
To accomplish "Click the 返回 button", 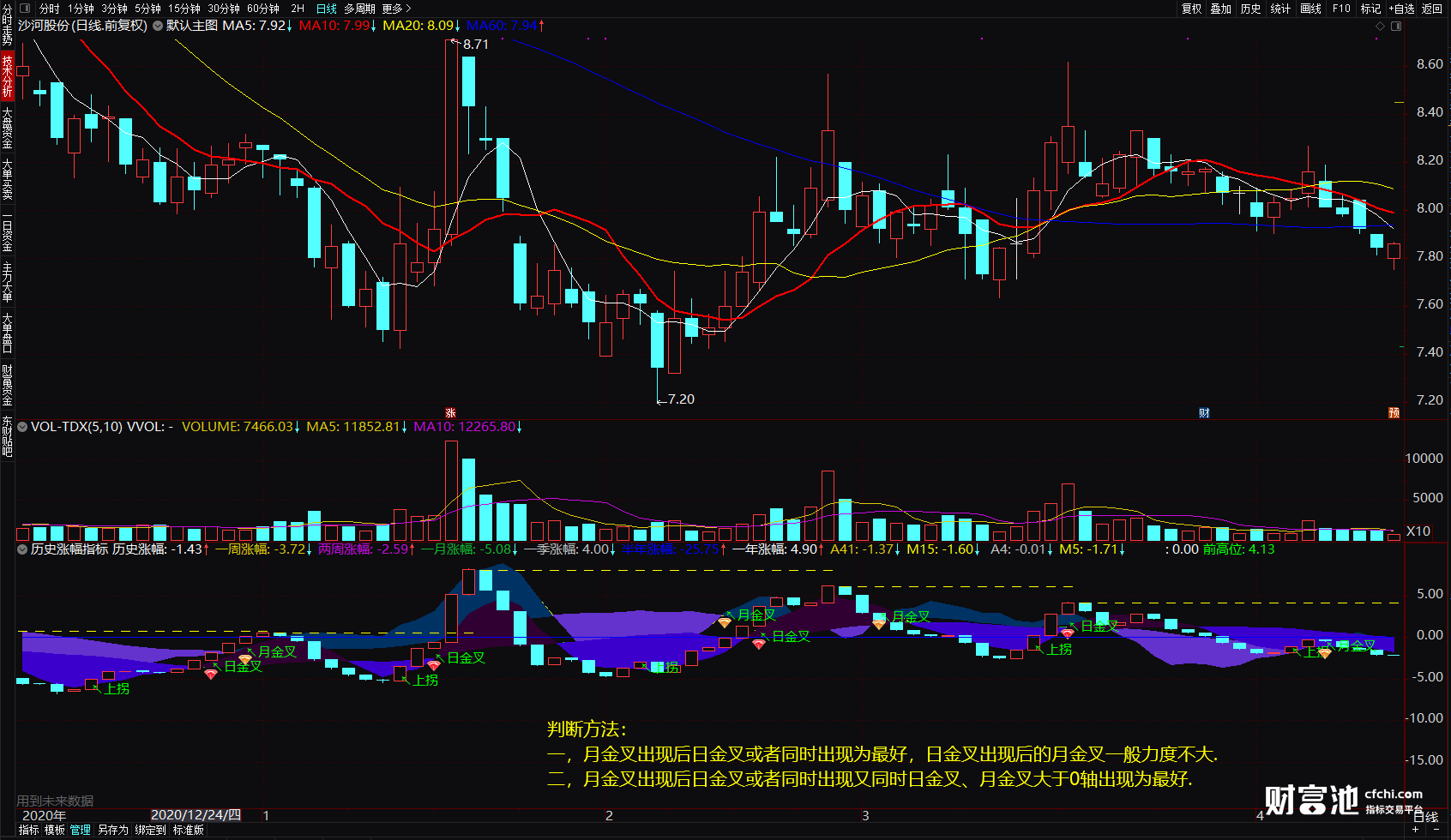I will (x=1431, y=9).
